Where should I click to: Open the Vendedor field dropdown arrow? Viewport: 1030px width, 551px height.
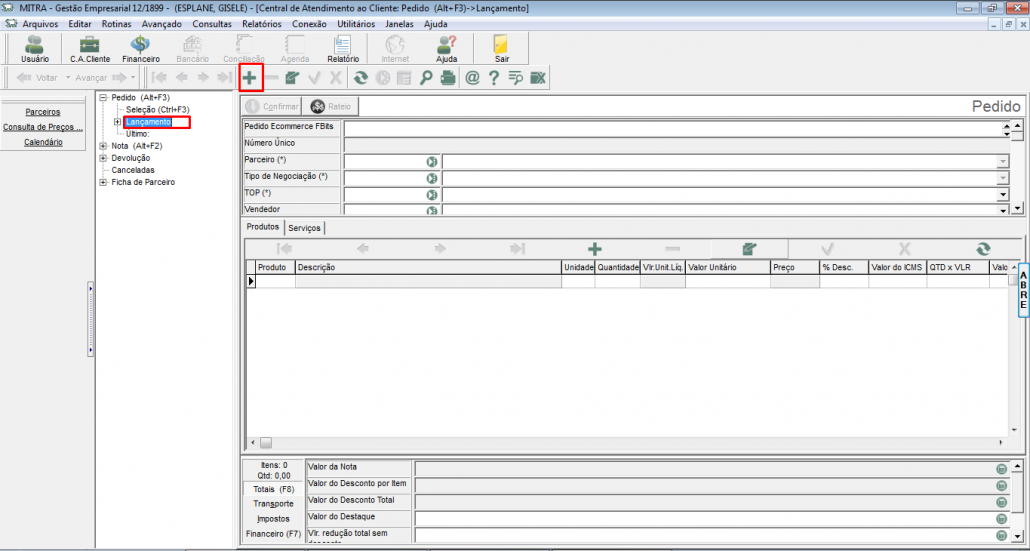pyautogui.click(x=1002, y=210)
